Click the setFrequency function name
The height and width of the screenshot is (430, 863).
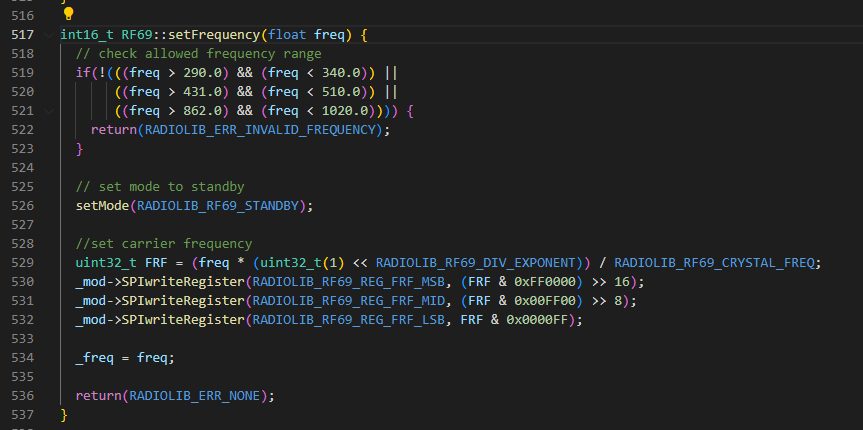click(214, 35)
